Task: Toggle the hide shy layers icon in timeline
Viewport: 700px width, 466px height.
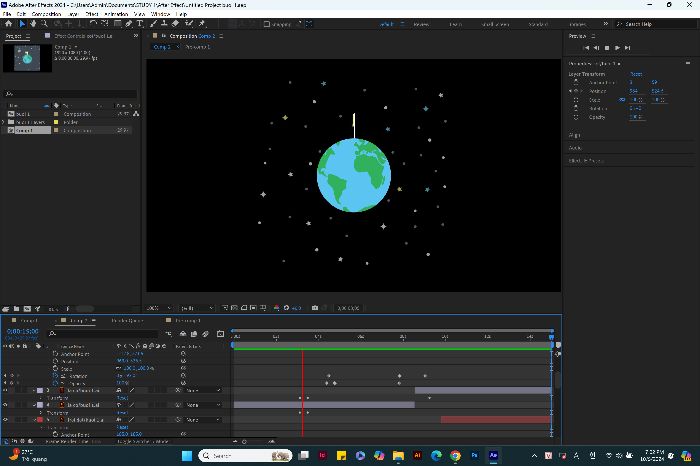Action: 183,334
